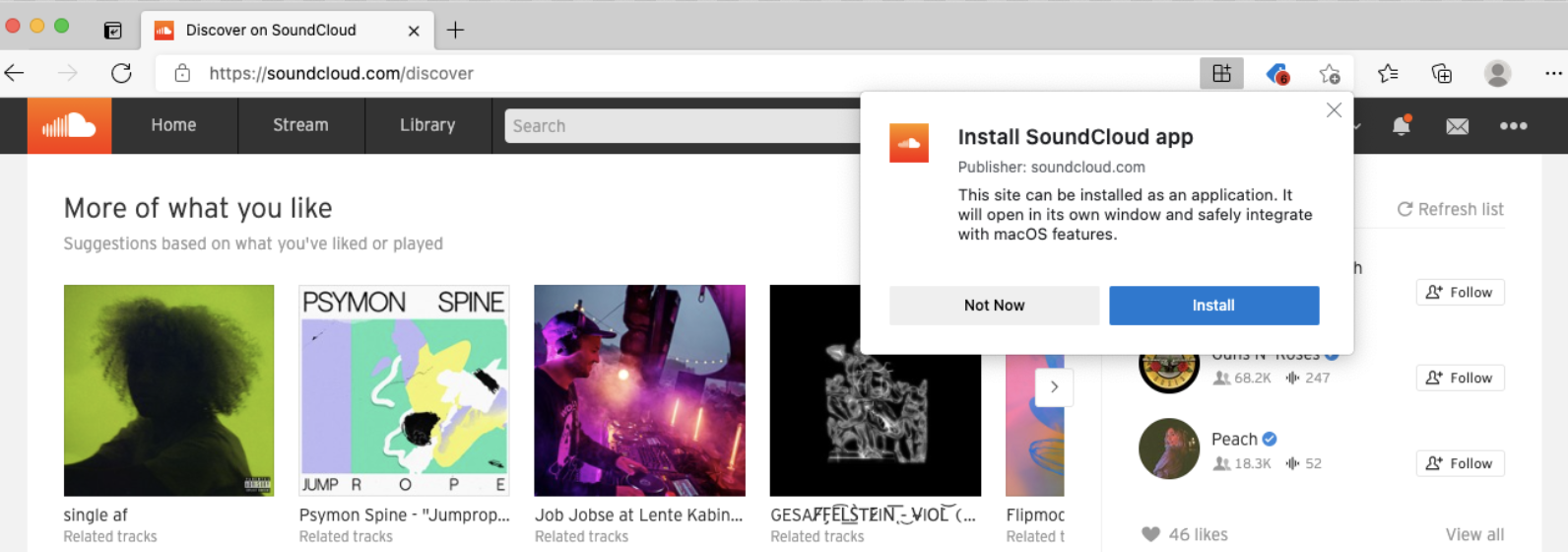
Task: Click the Not Now button
Action: point(994,306)
